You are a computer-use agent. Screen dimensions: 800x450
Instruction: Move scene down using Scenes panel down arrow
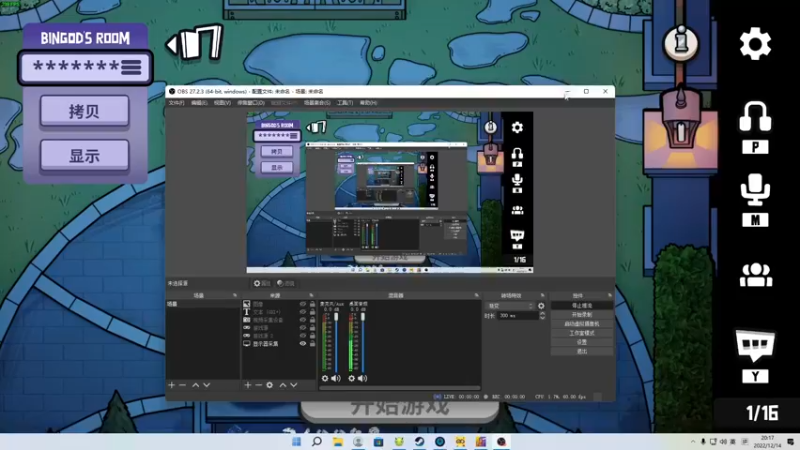pos(207,385)
